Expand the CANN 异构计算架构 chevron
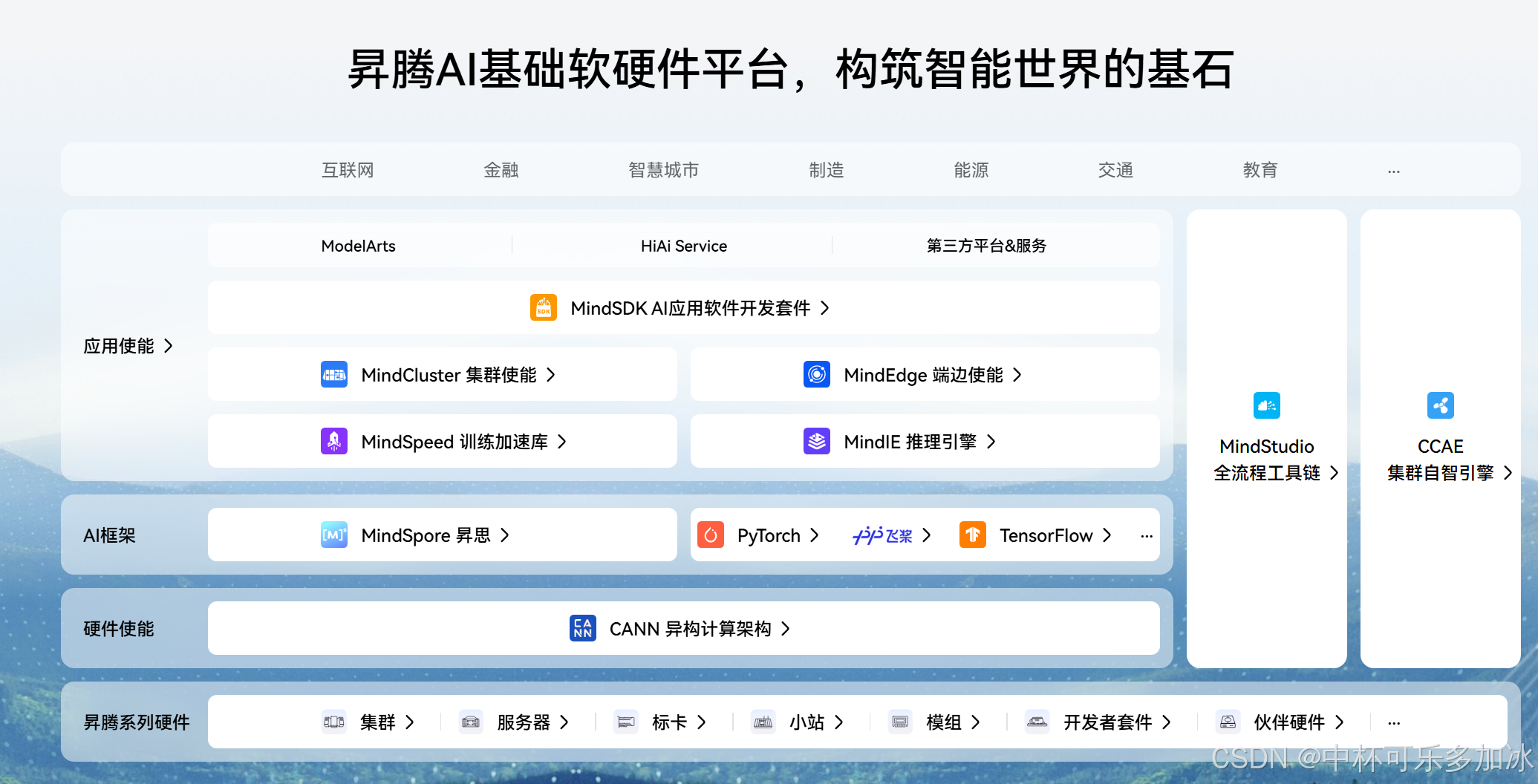This screenshot has height=784, width=1538. (x=786, y=628)
